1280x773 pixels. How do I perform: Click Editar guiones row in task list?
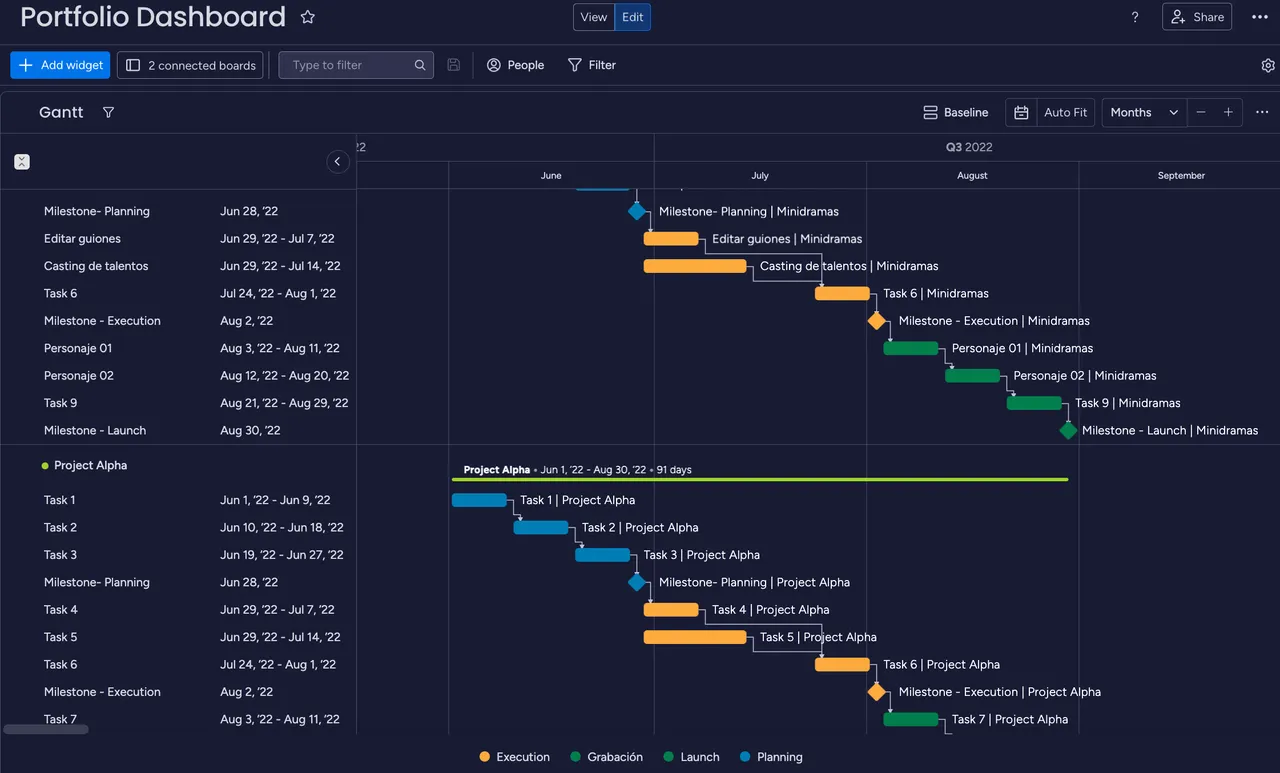178,239
